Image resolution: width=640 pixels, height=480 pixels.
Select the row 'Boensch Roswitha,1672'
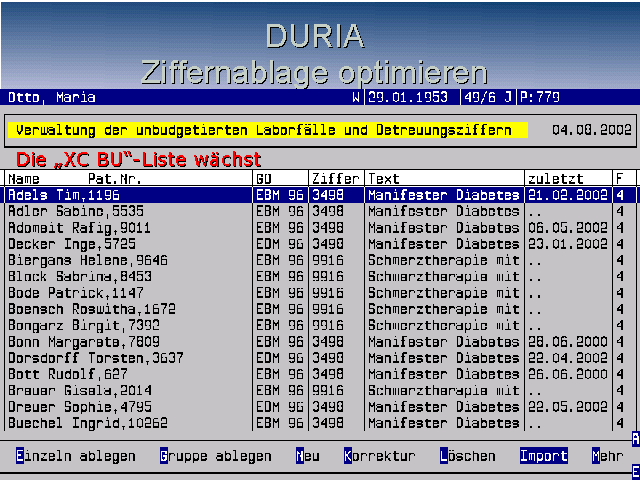pyautogui.click(x=320, y=309)
